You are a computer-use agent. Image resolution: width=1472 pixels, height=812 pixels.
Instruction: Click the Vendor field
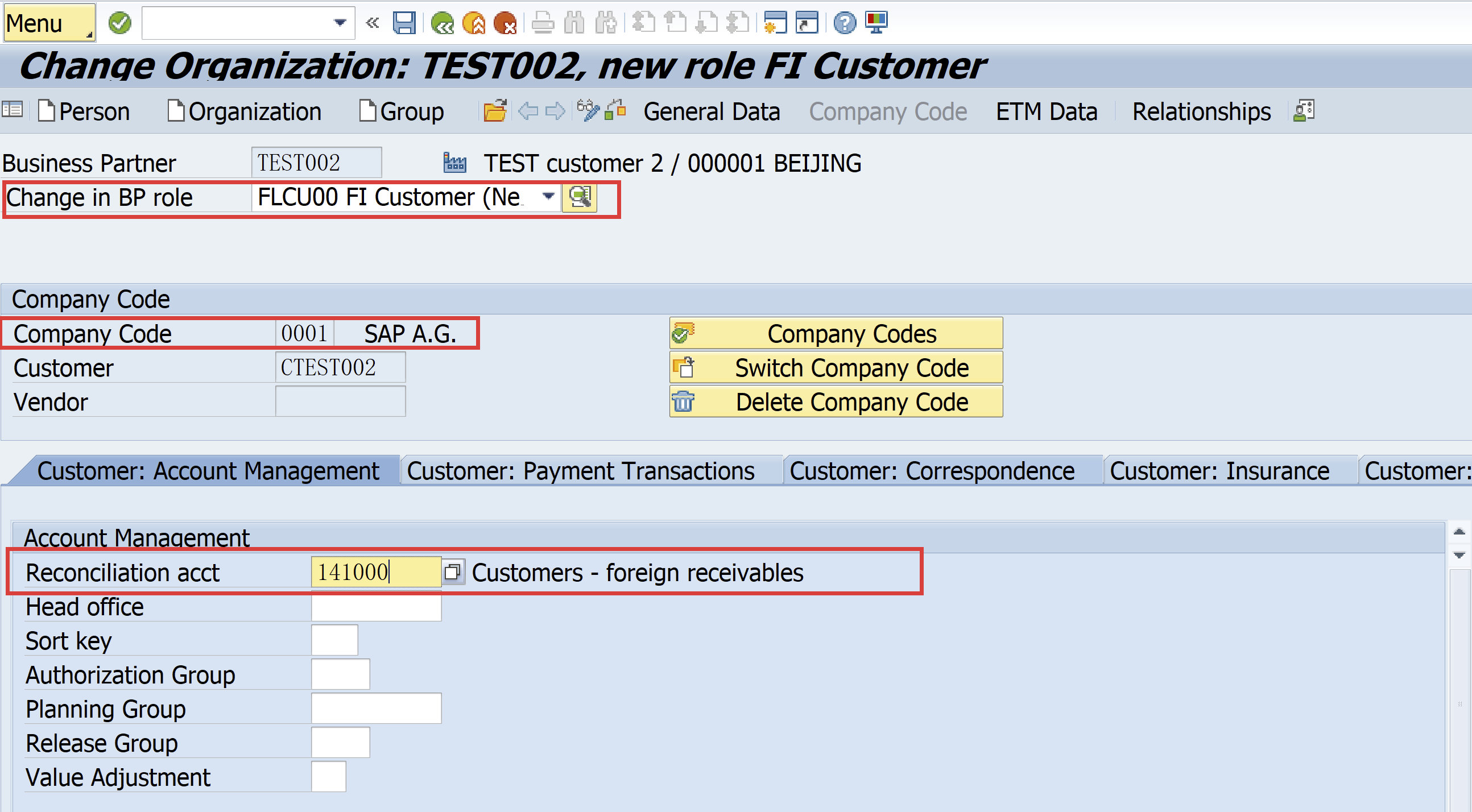click(340, 401)
